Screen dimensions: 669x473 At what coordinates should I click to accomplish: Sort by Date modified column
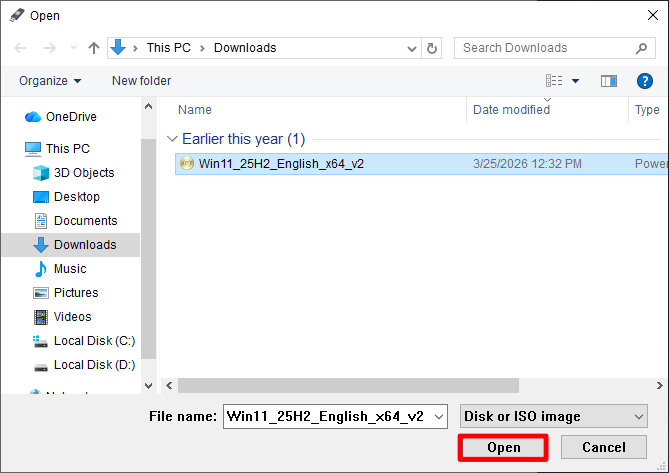point(511,110)
